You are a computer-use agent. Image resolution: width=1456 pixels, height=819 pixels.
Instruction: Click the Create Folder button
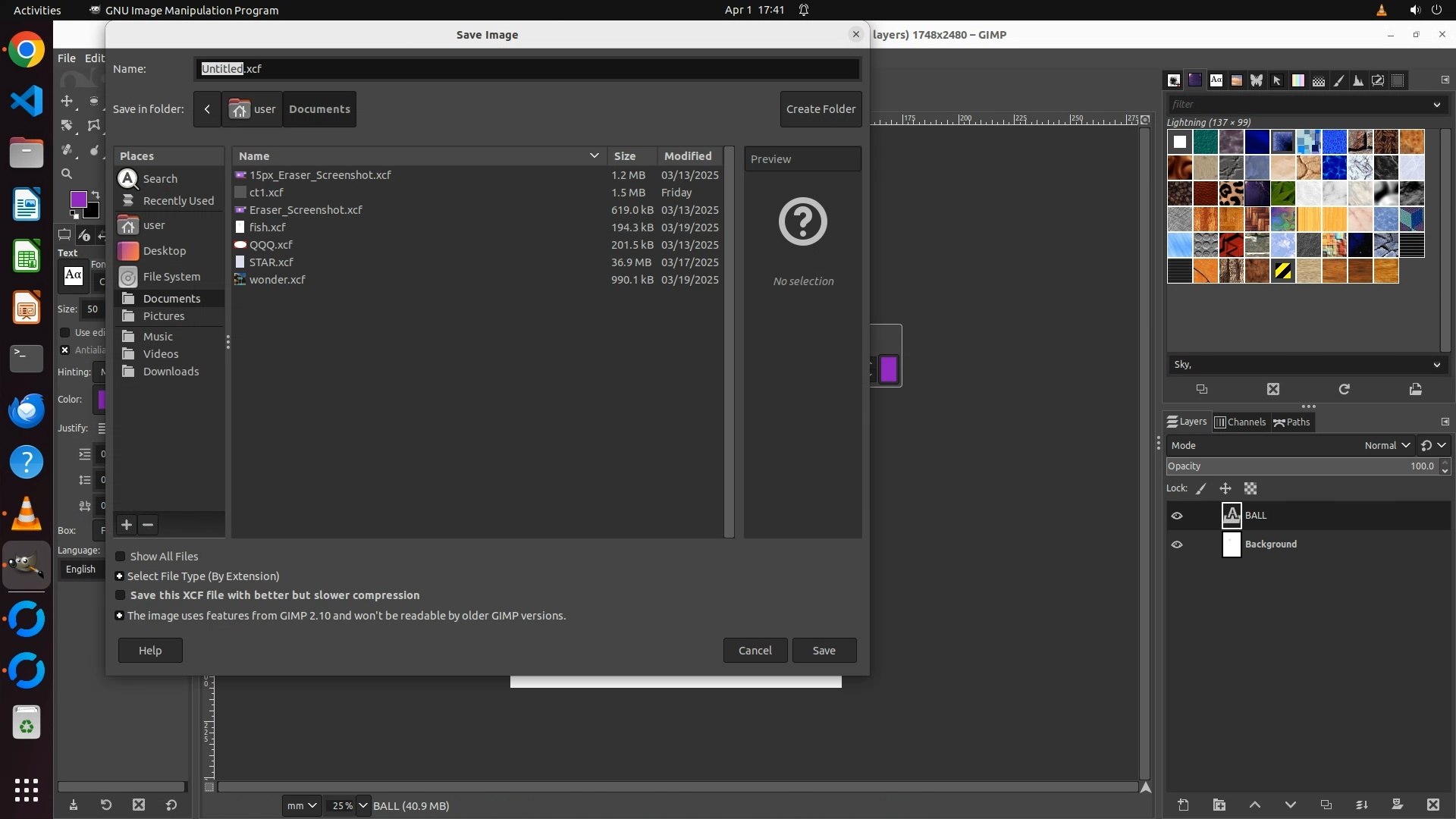pos(821,109)
